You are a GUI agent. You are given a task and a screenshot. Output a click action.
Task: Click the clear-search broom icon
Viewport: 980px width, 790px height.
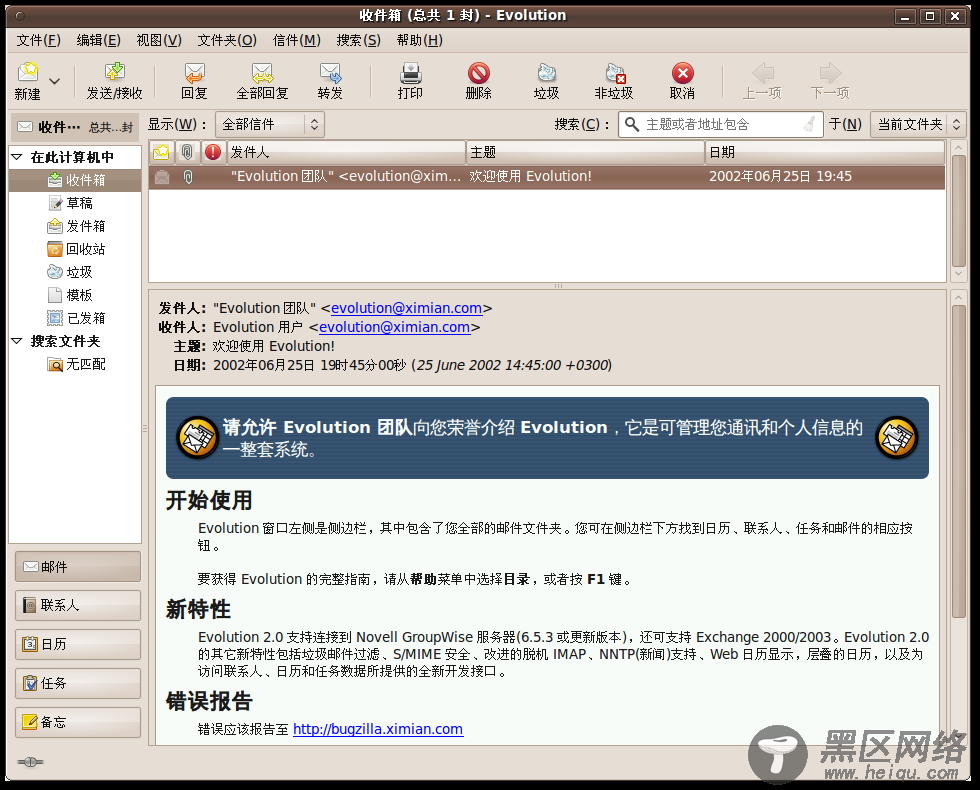click(x=809, y=124)
